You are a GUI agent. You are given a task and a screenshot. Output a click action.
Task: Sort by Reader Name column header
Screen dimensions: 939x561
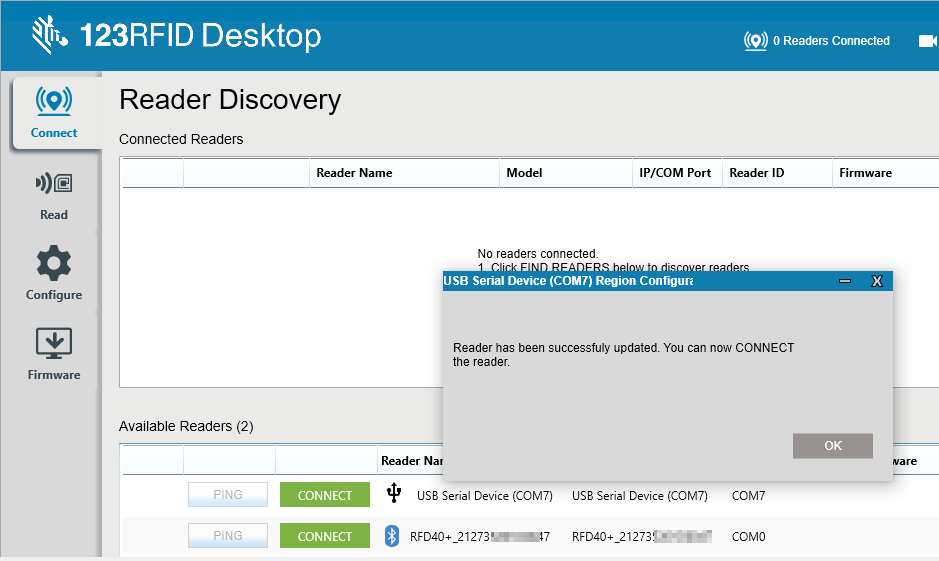(354, 173)
